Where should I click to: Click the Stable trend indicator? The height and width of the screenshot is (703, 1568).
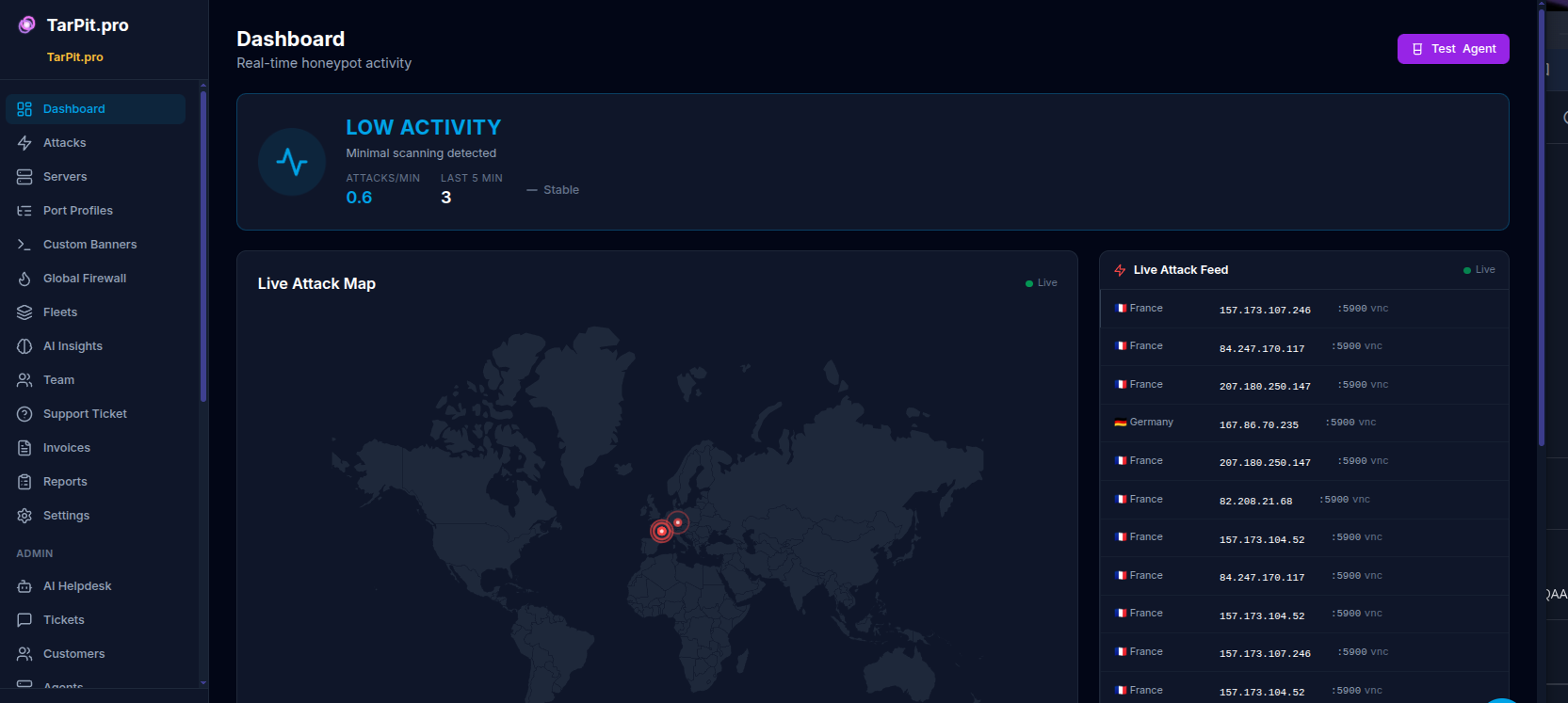tap(553, 190)
